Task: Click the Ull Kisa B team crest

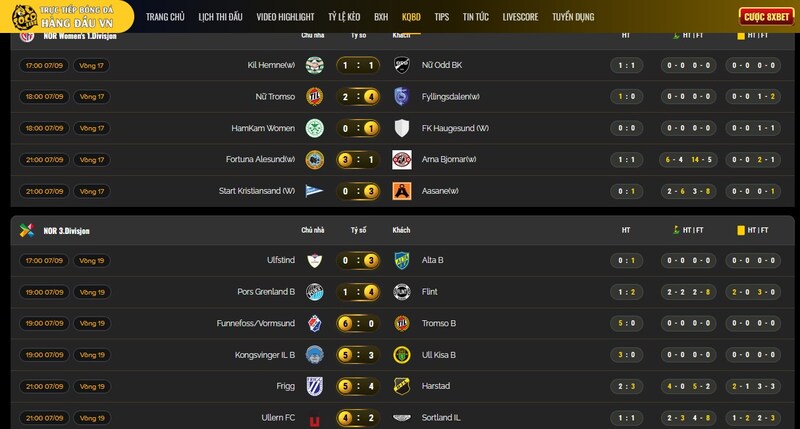Action: (402, 355)
